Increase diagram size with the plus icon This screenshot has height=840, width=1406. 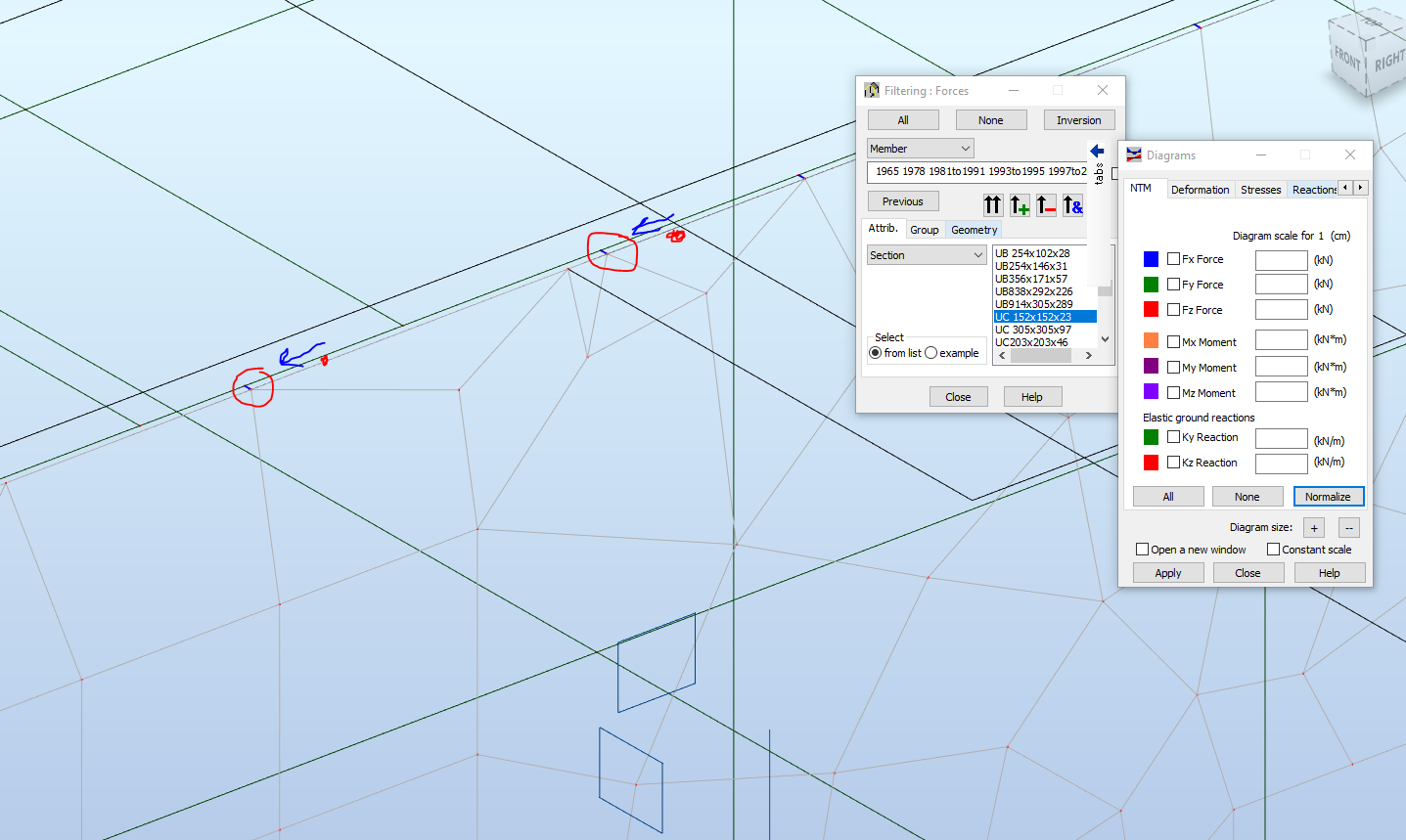[x=1313, y=527]
